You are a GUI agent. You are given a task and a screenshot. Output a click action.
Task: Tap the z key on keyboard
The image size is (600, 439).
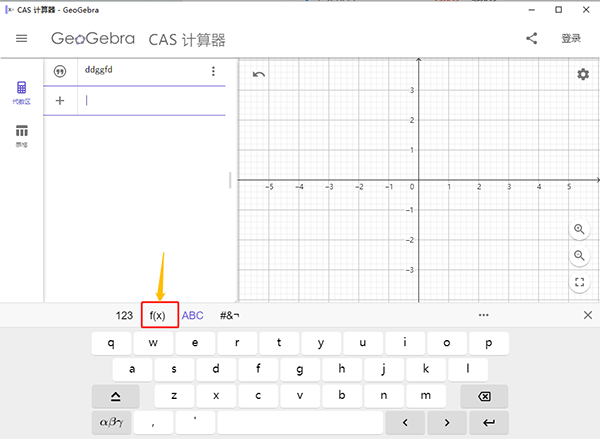(x=174, y=396)
